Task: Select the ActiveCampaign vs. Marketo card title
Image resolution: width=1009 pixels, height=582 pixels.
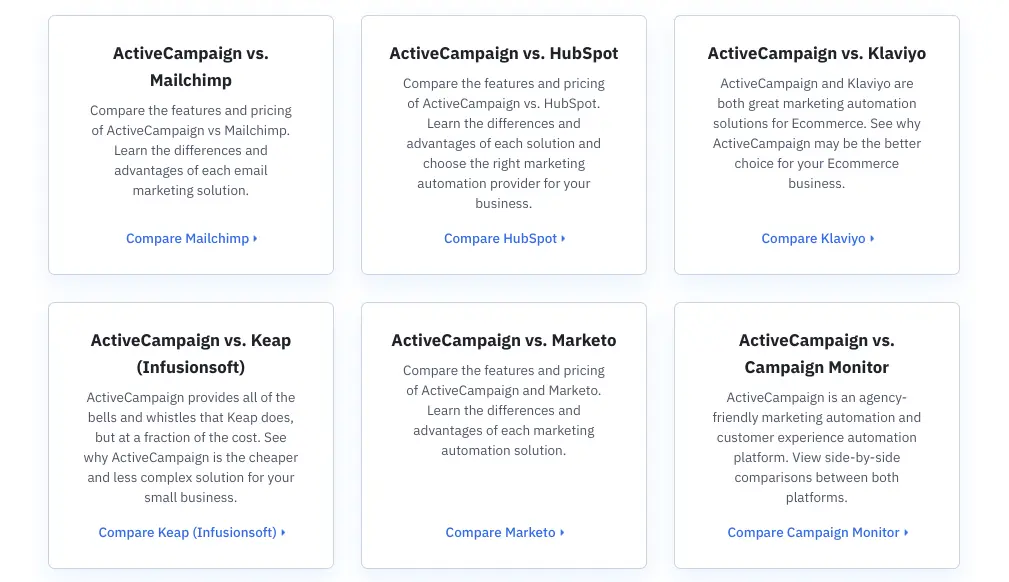Action: [x=504, y=340]
